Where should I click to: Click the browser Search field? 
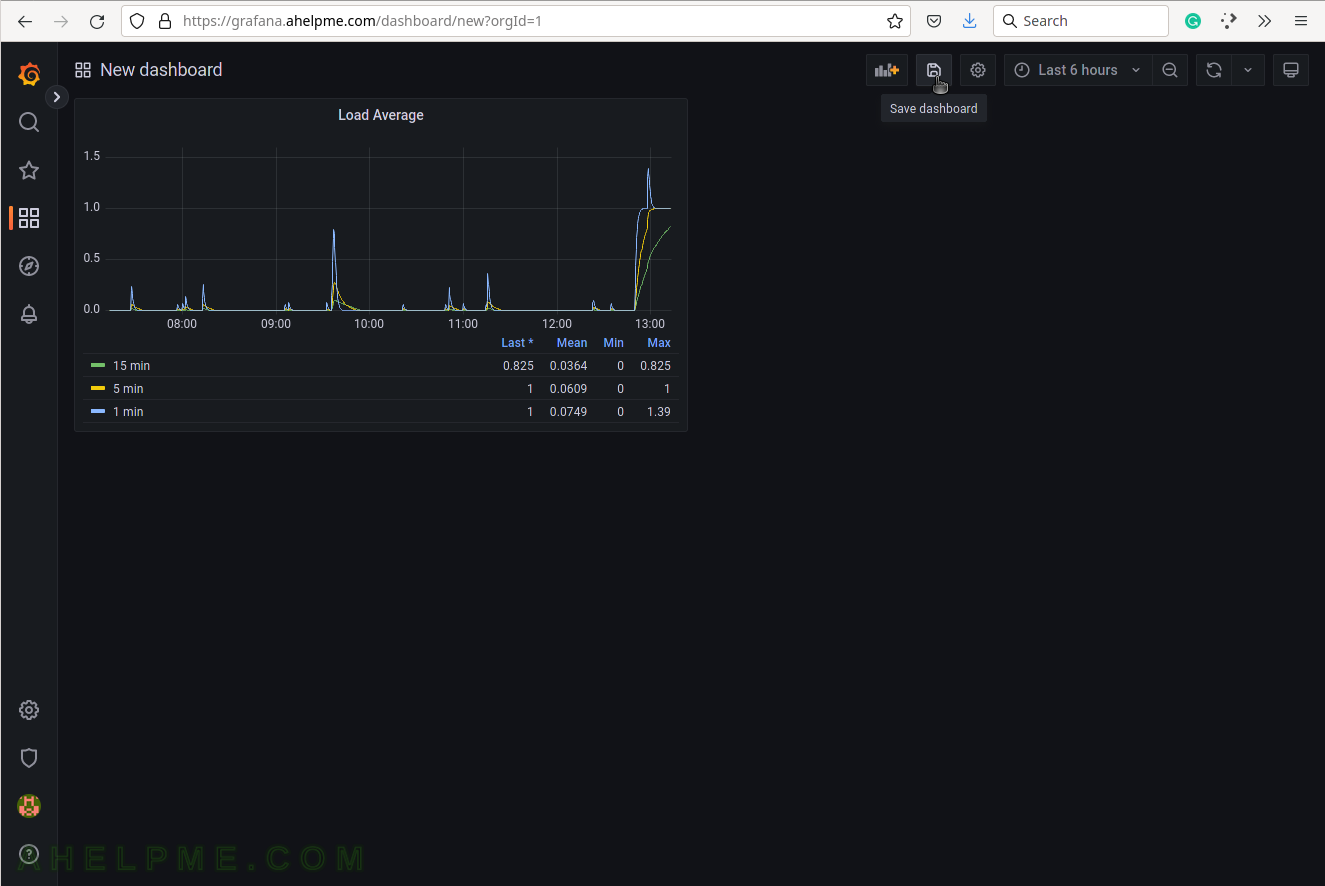tap(1081, 21)
